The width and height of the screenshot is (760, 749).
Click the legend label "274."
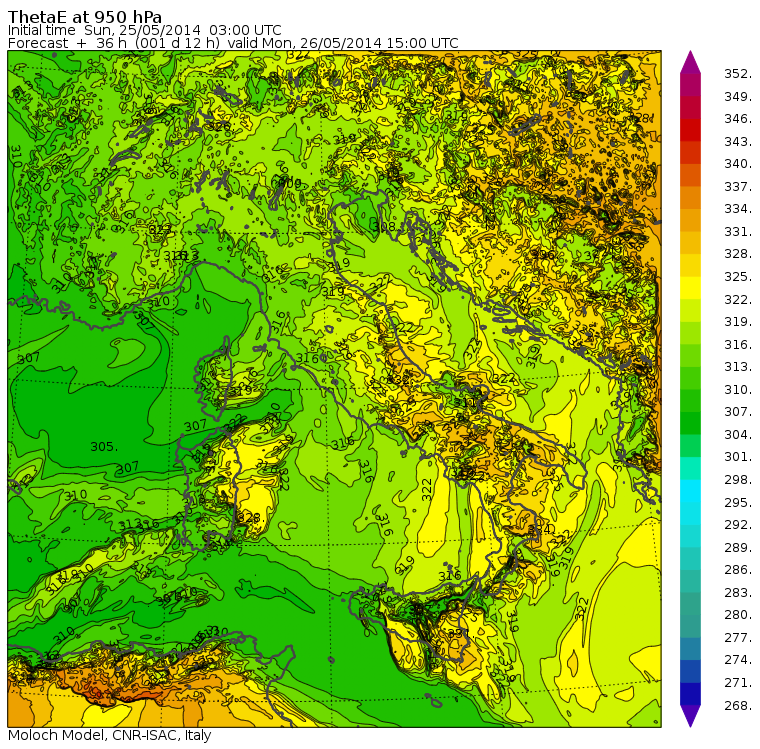tap(738, 660)
